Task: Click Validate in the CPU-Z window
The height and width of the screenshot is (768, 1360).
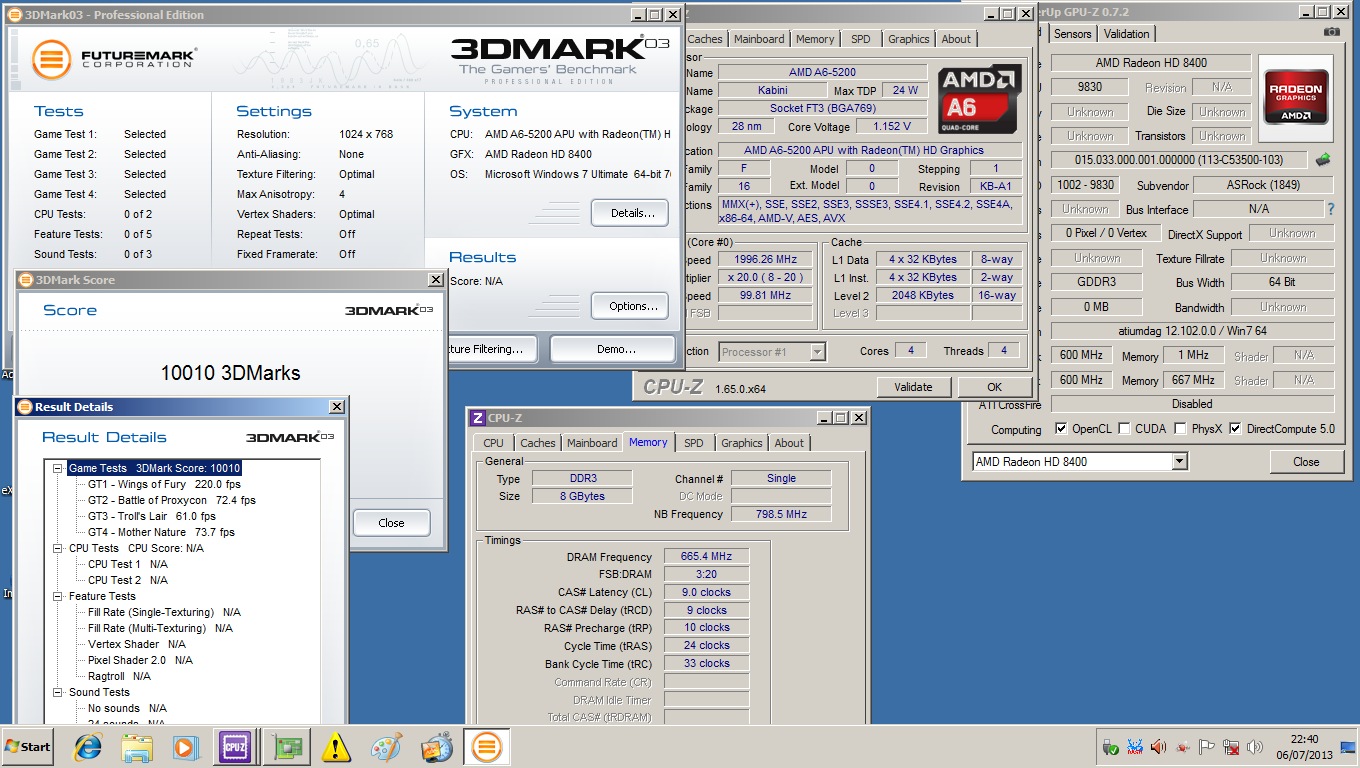Action: 913,387
